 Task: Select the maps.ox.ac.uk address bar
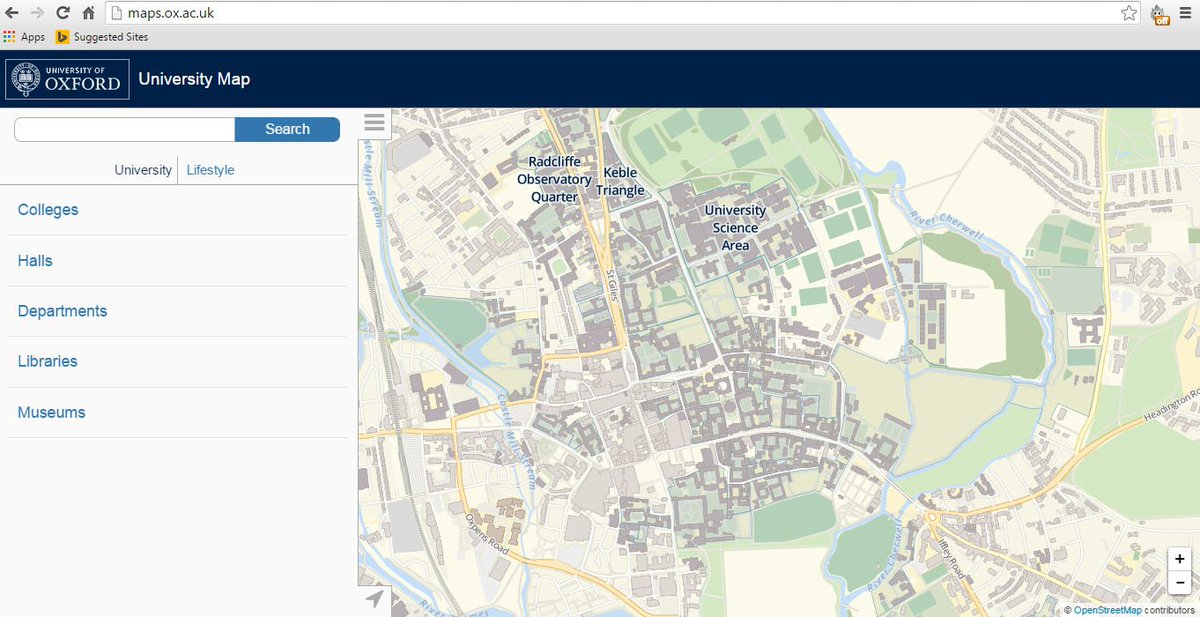point(620,13)
